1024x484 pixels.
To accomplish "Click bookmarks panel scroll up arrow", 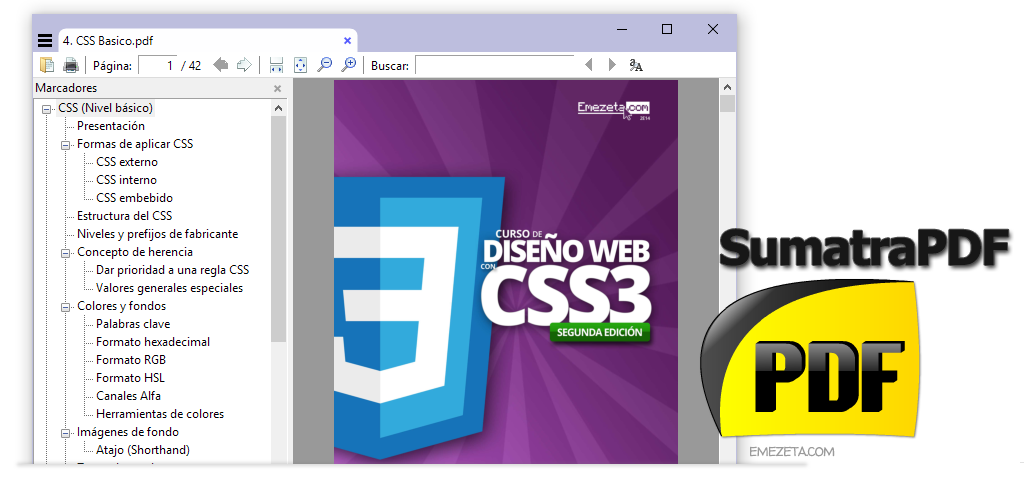I will click(279, 108).
